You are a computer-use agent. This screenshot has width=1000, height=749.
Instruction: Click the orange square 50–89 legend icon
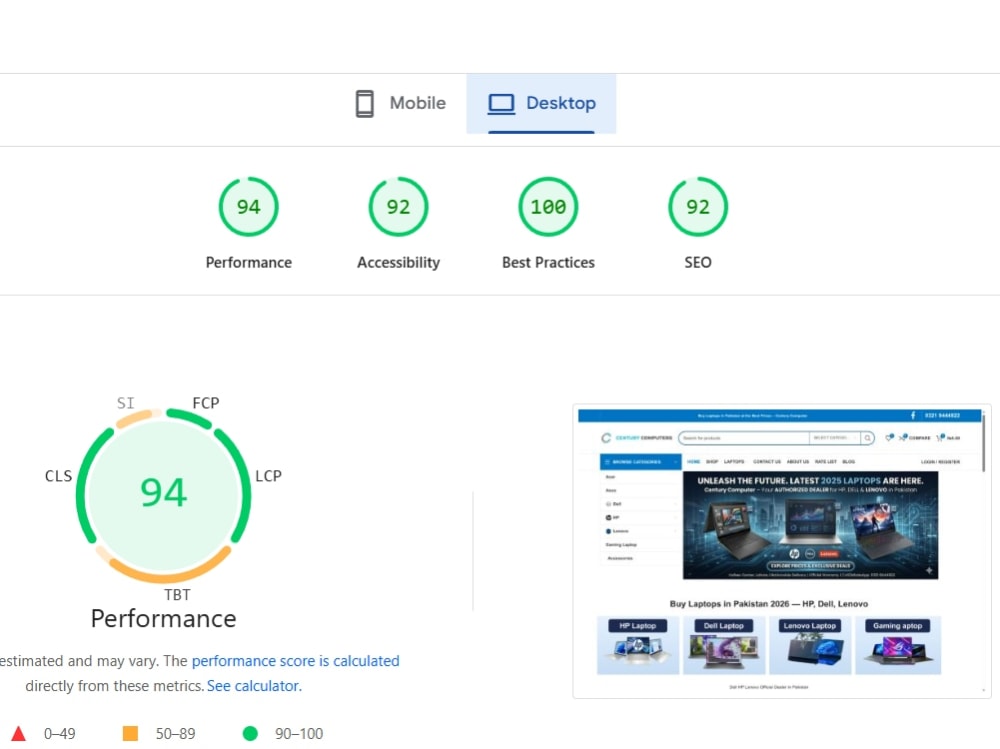[130, 734]
